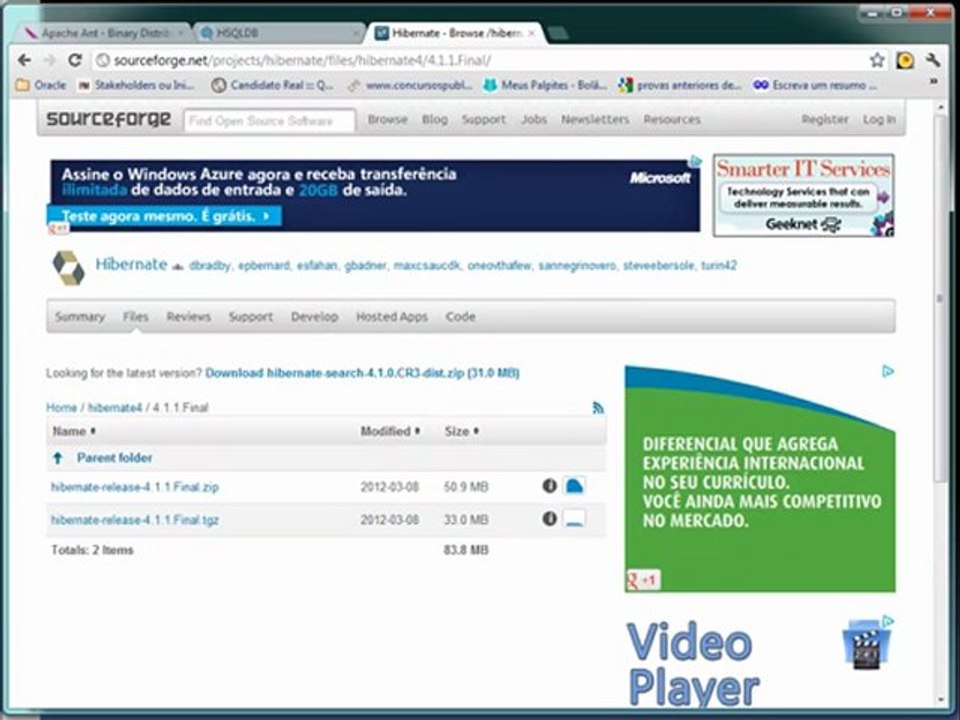
Task: Open the Resources link in the header
Action: pos(672,119)
